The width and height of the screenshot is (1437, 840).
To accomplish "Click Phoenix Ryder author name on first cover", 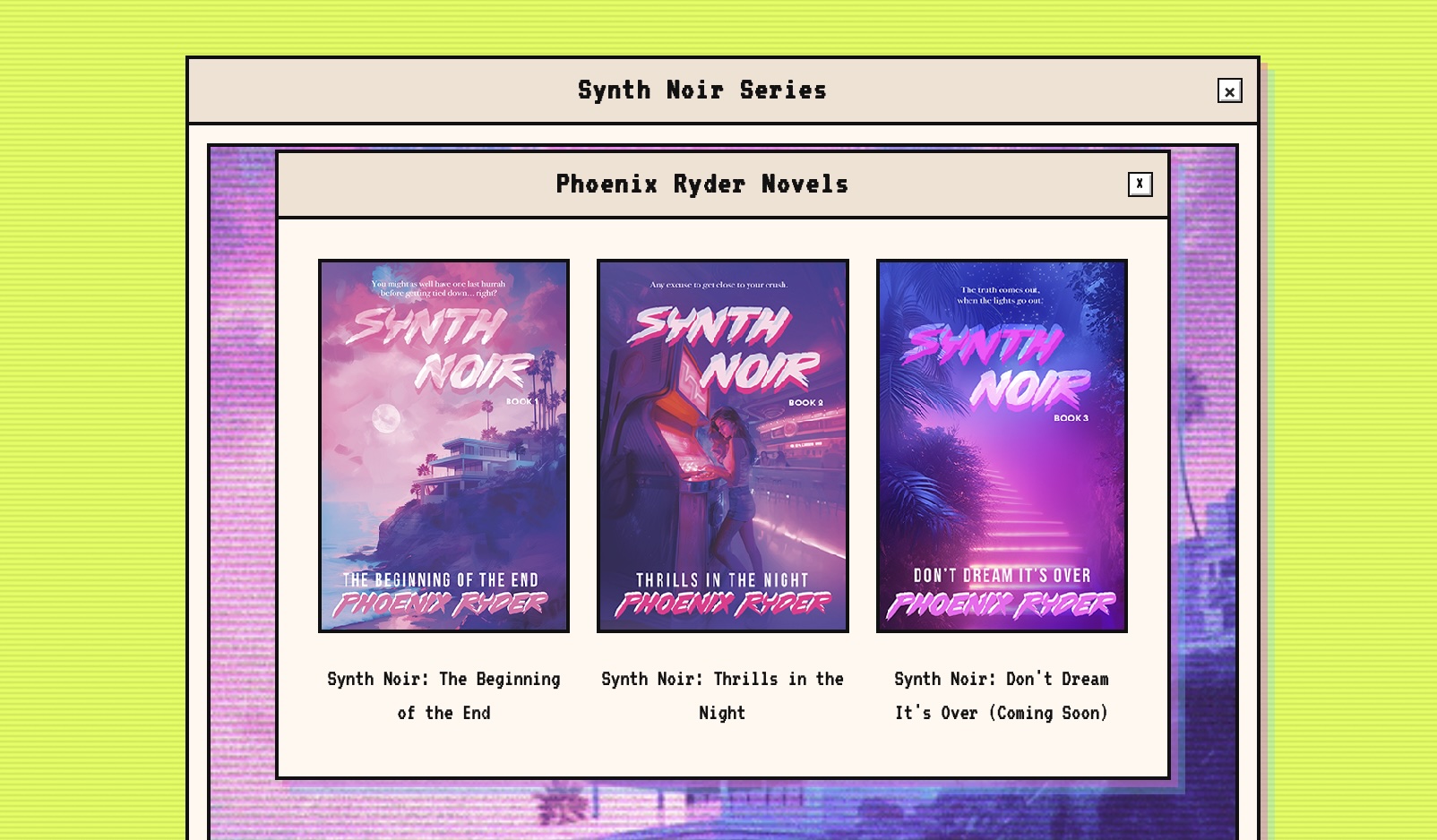I will point(440,604).
